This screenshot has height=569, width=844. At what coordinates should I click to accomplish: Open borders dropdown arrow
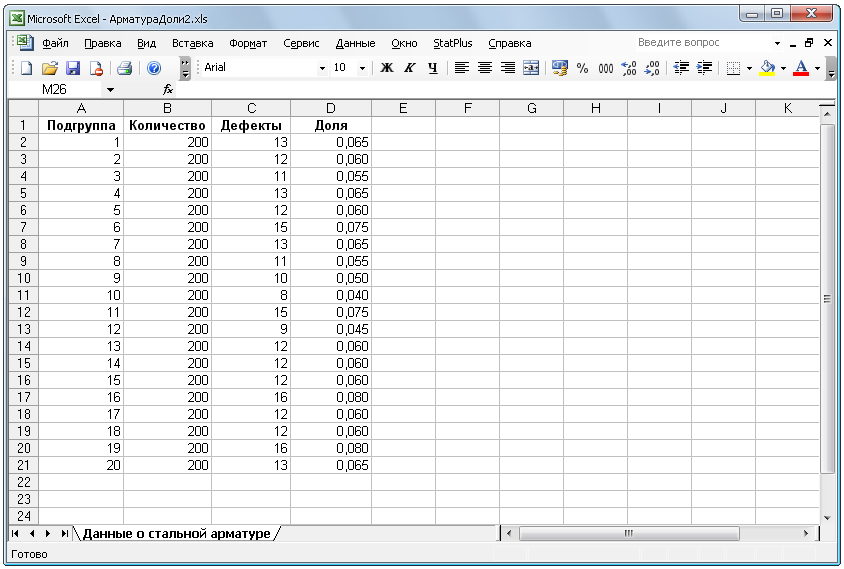click(749, 68)
